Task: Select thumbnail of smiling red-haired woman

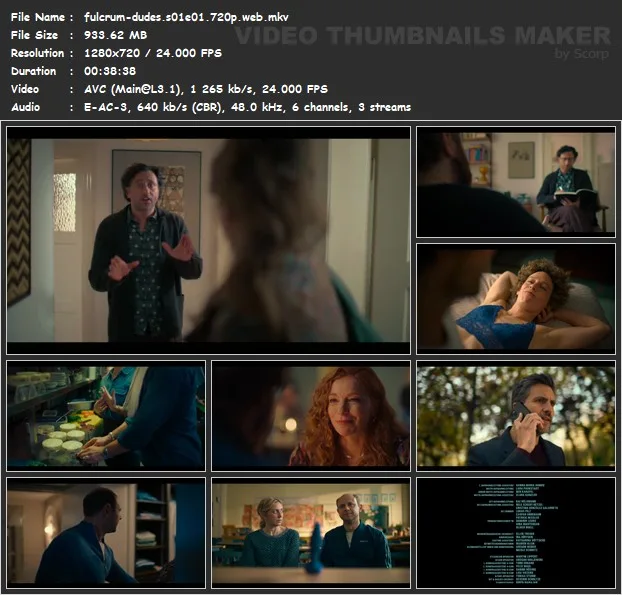Action: 310,414
